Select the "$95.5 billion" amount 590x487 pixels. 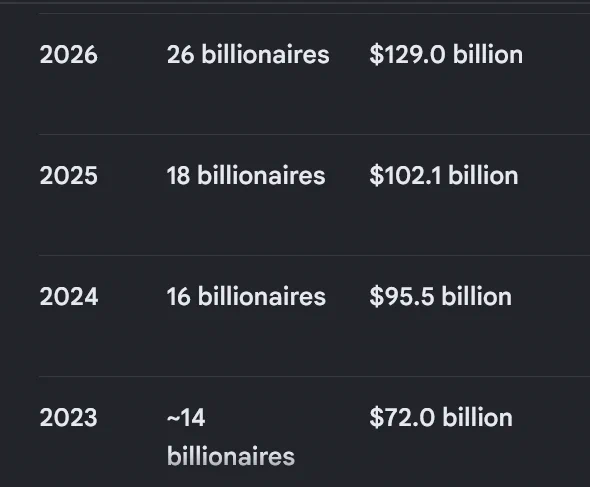click(440, 296)
